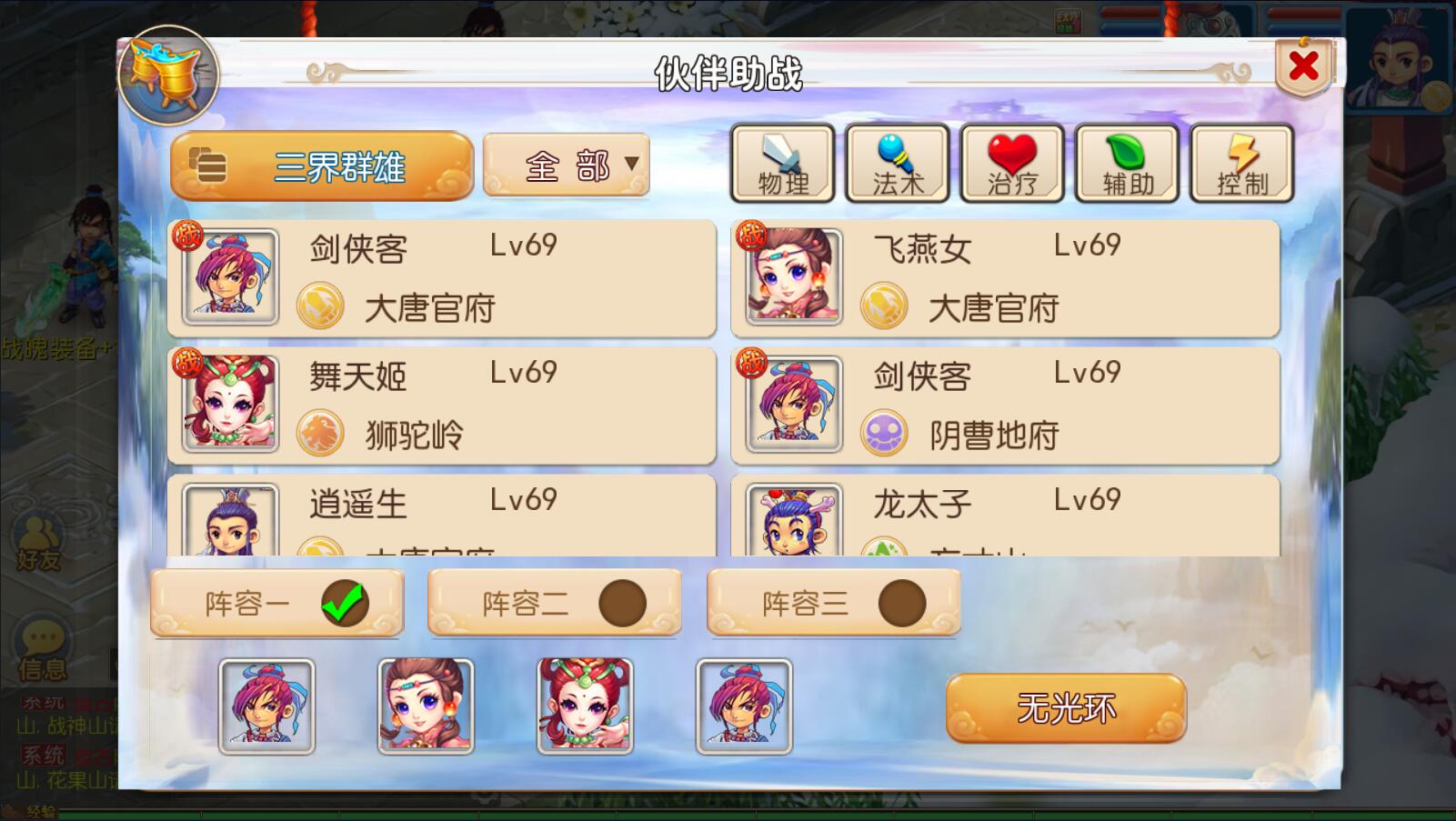
Task: Filter partners by 治疗 heart icon
Action: point(1012,164)
